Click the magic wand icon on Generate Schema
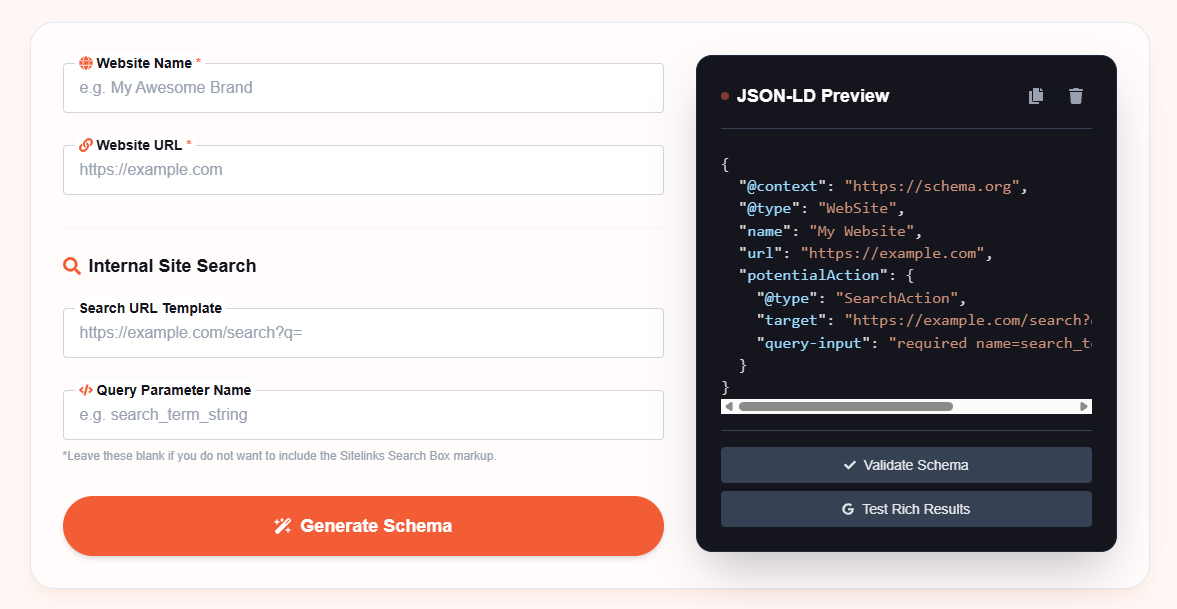This screenshot has width=1177, height=609. pos(282,525)
